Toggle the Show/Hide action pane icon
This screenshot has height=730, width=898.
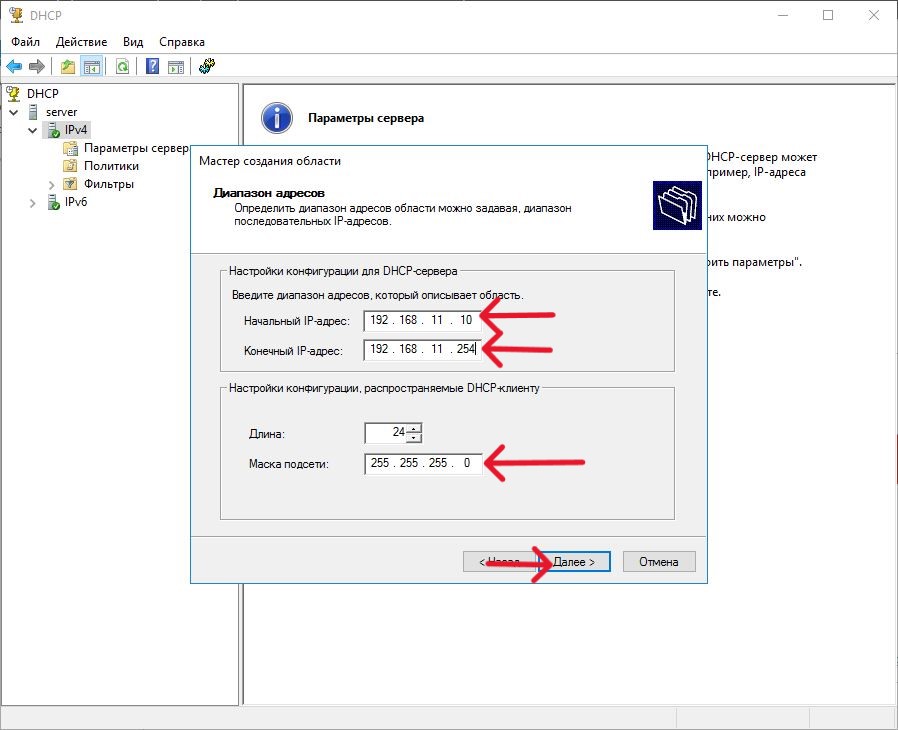click(x=176, y=67)
